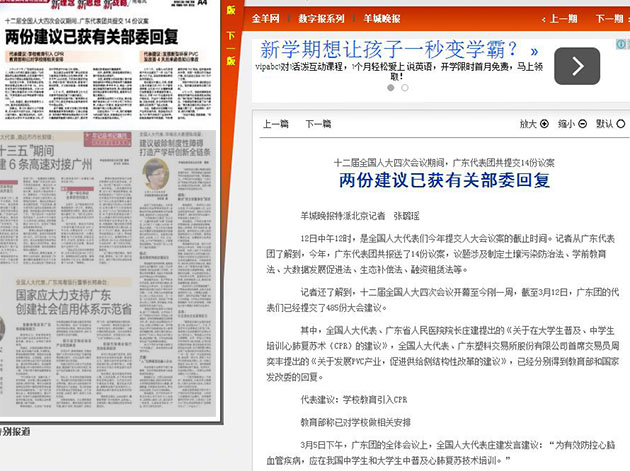Click 下一篇 next article link

tap(318, 125)
